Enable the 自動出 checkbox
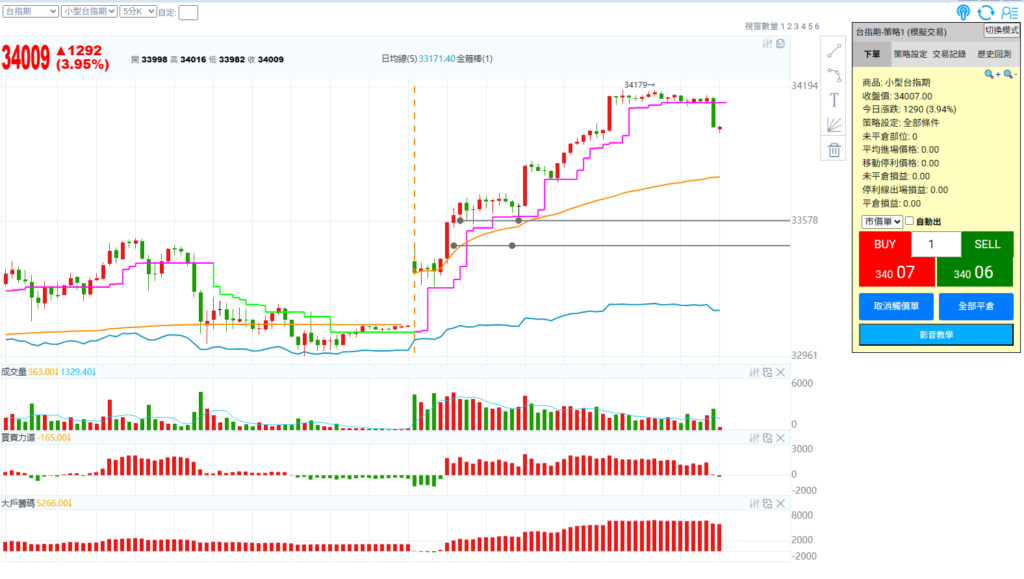1024x579 pixels. (x=909, y=221)
